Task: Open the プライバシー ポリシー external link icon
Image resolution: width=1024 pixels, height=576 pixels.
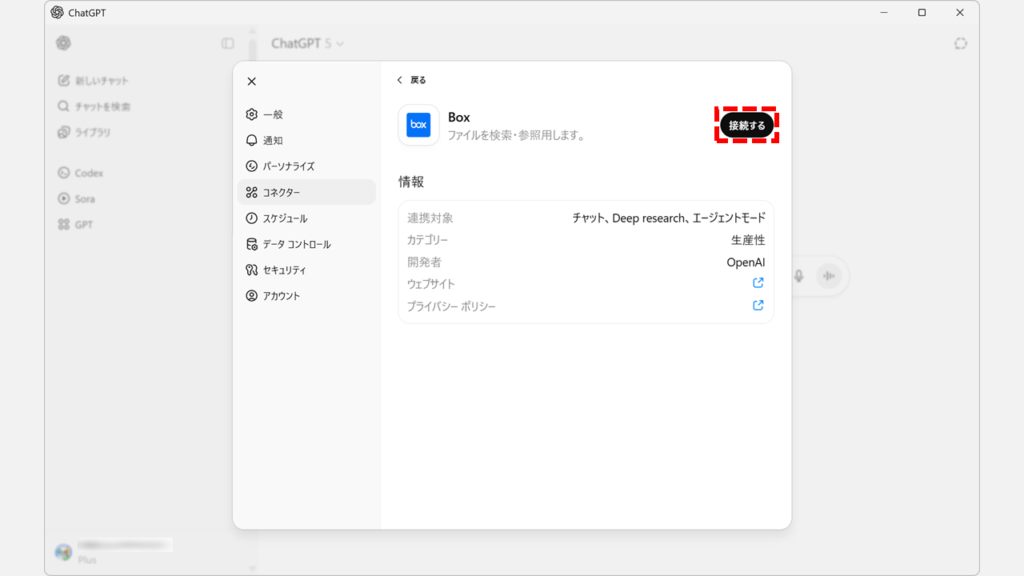Action: [758, 305]
